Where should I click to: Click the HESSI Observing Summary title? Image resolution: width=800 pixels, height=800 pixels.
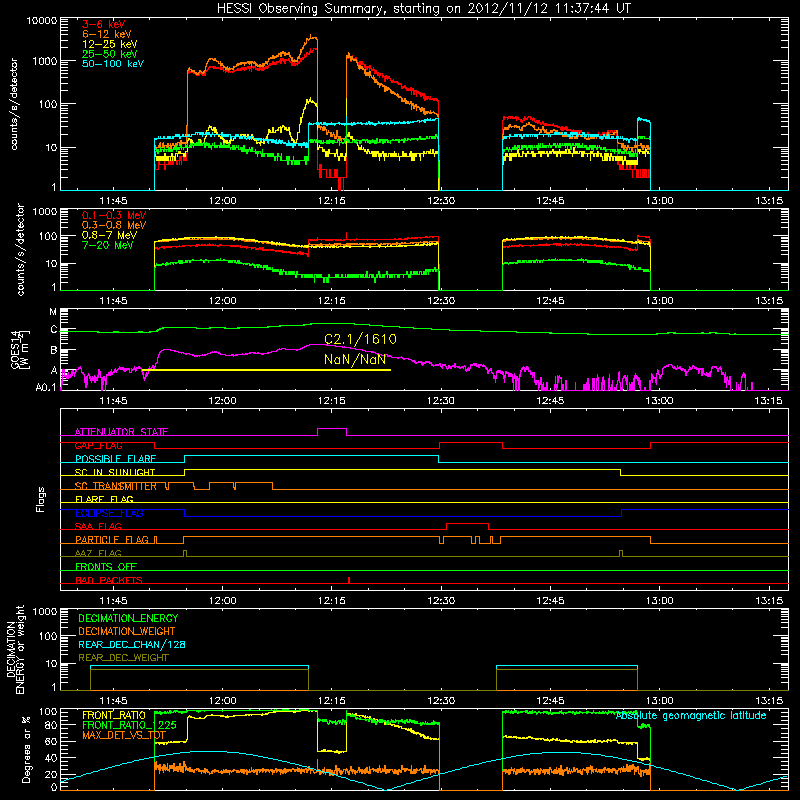423,8
